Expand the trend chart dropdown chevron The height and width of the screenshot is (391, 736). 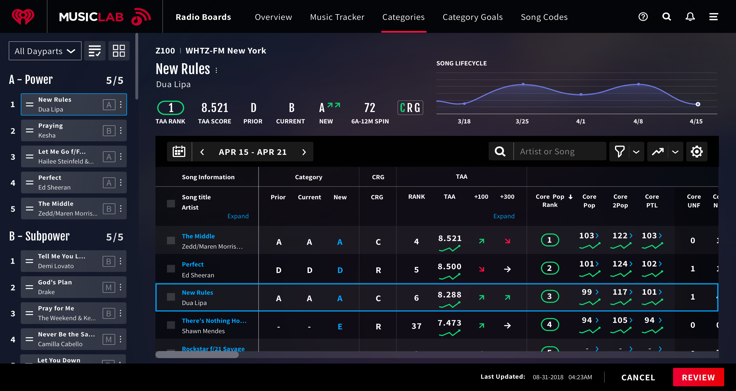[675, 152]
